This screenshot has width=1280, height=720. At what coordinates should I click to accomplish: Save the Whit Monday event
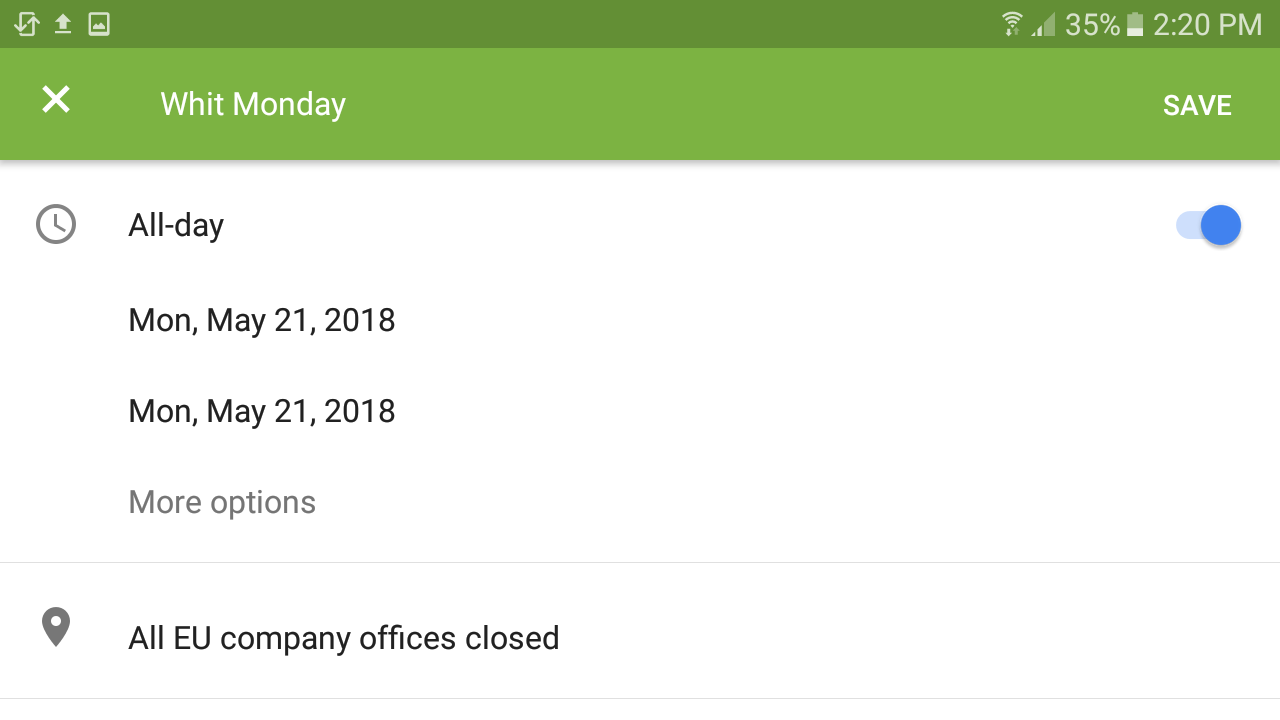click(1197, 105)
